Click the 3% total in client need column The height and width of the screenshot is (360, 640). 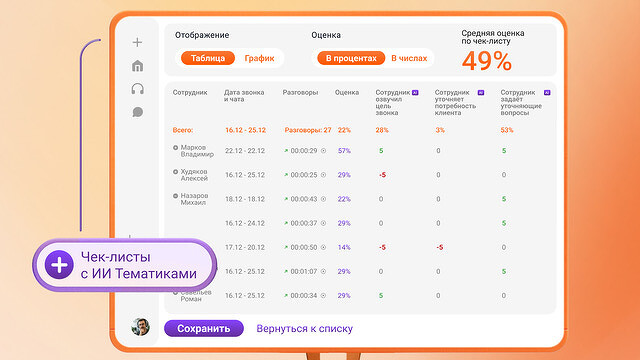click(440, 130)
